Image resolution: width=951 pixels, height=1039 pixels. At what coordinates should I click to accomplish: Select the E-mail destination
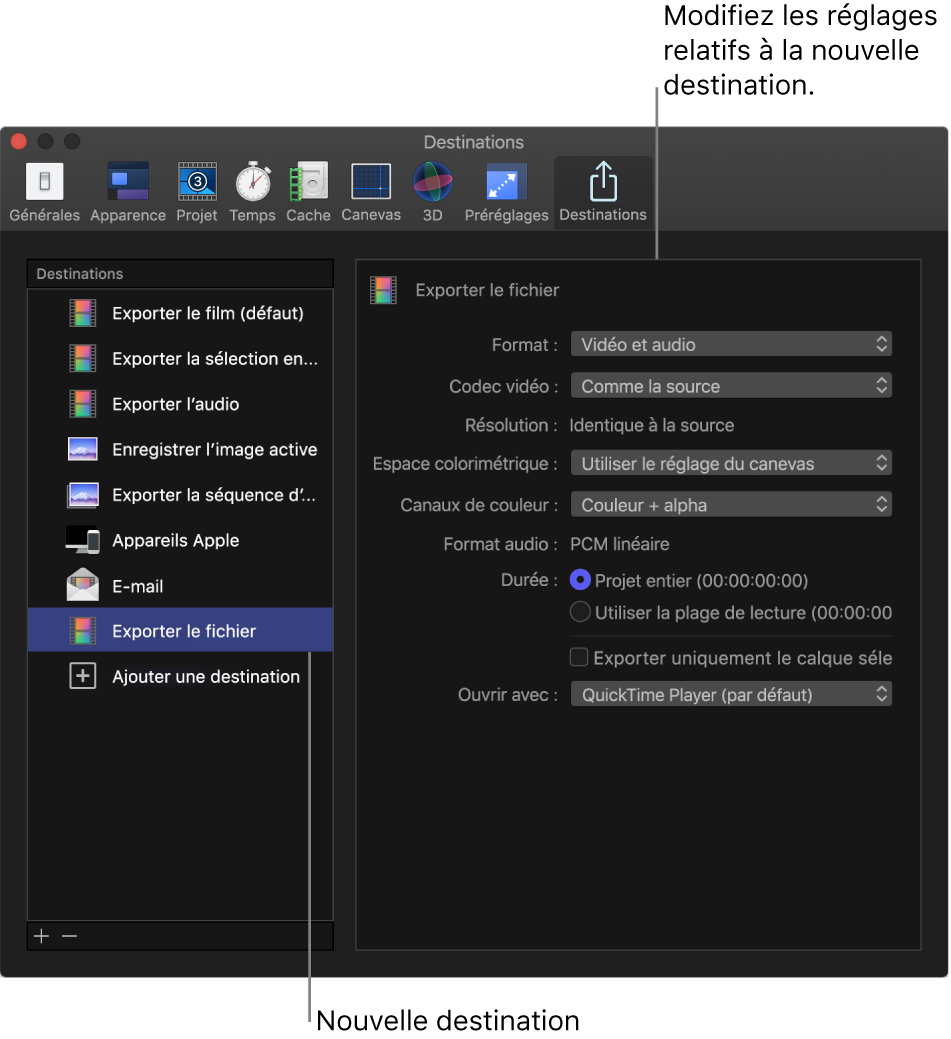click(137, 585)
